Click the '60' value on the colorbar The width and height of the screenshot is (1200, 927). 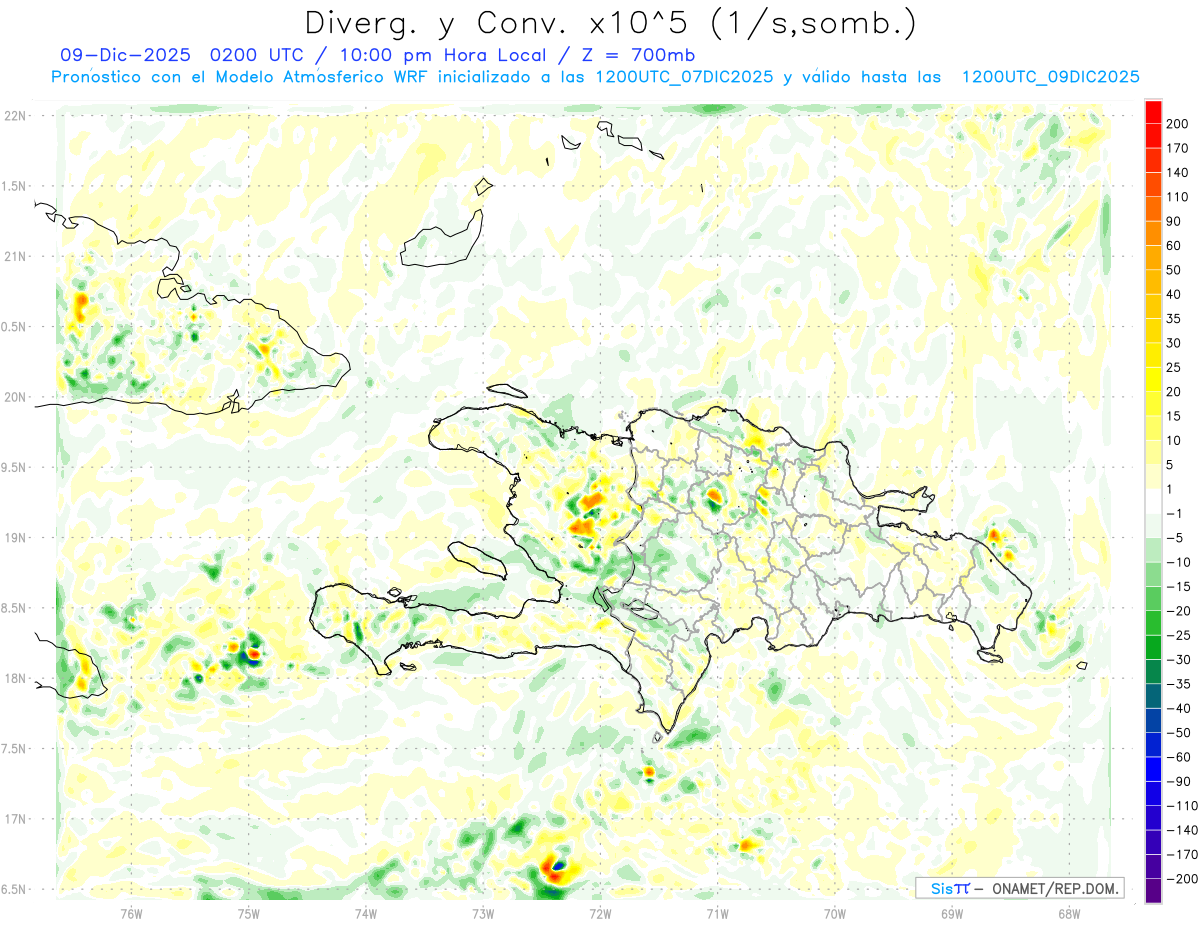[x=1173, y=246]
